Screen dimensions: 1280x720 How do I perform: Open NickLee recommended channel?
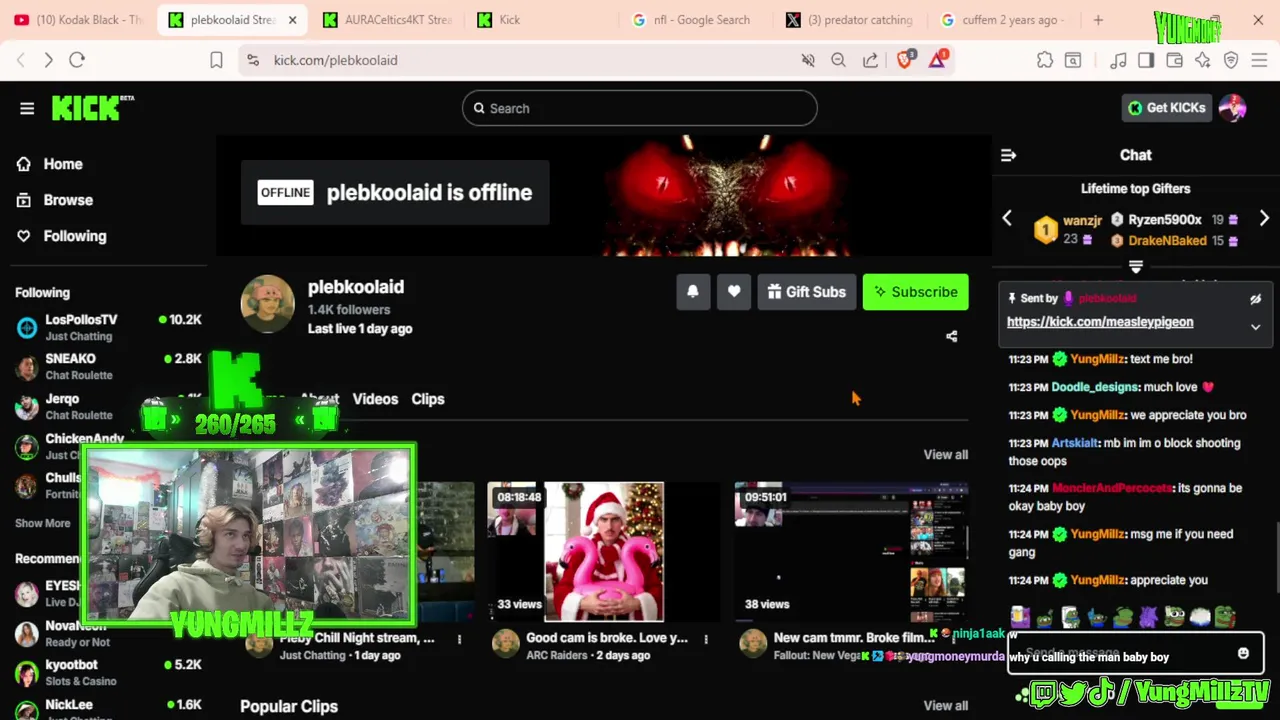pyautogui.click(x=108, y=708)
